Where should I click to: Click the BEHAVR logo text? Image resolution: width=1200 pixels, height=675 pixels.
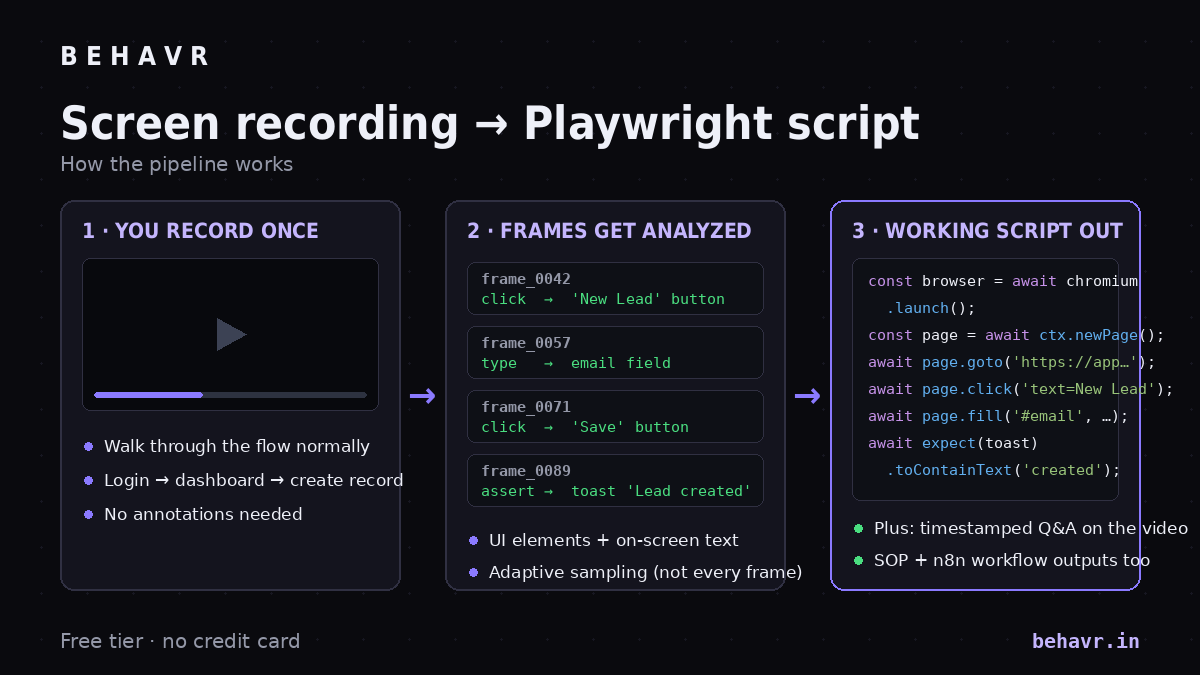(x=134, y=57)
